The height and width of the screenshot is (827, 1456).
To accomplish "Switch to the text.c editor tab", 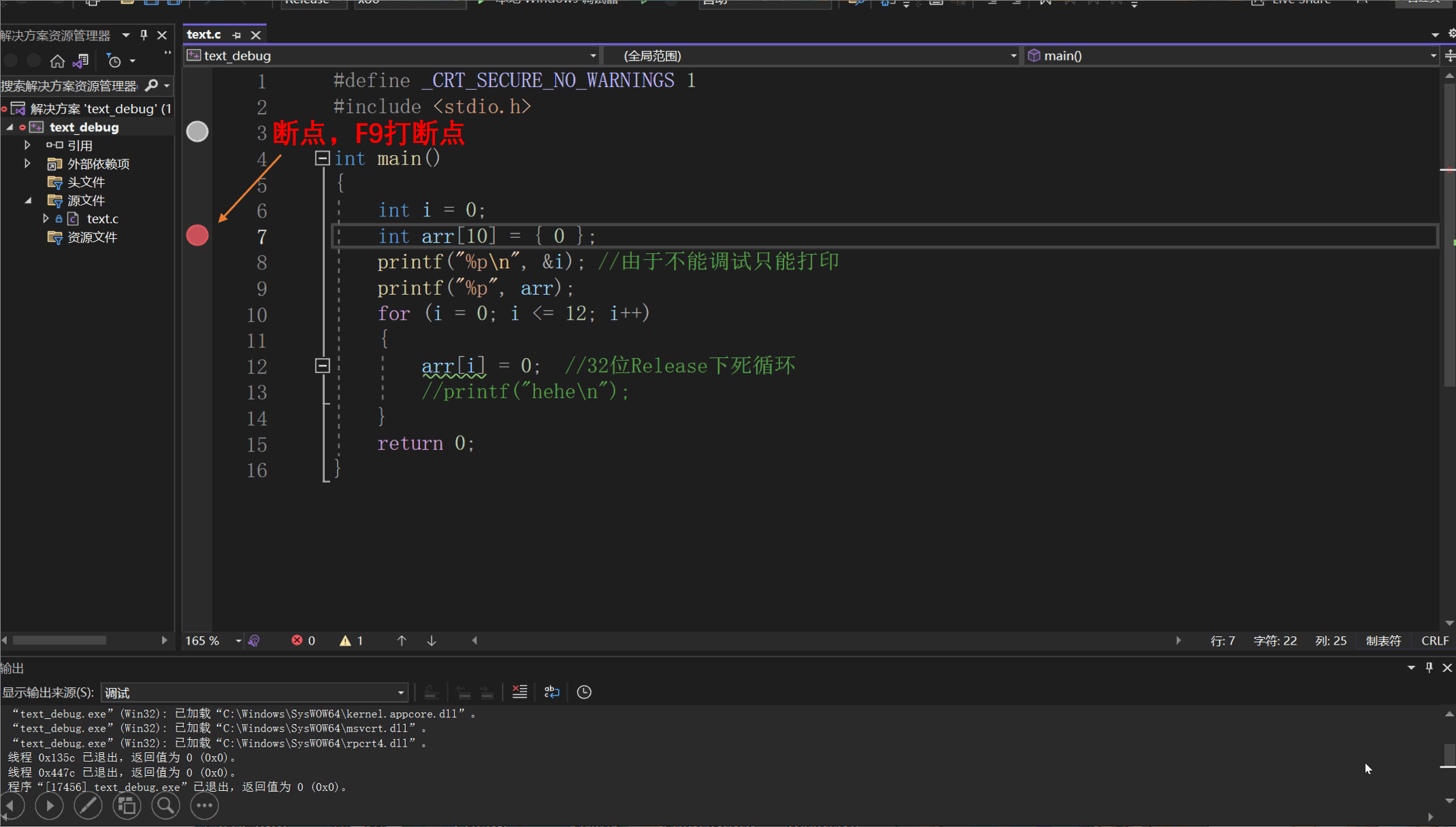I will [204, 35].
